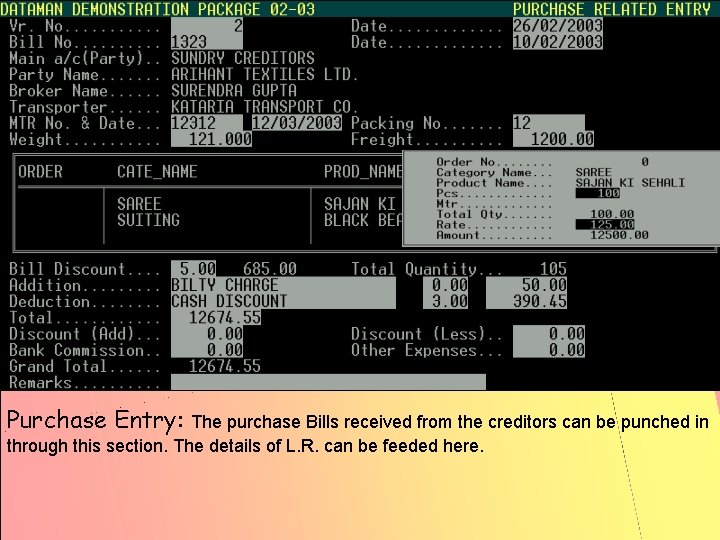Click the Total field 12674.55
The image size is (720, 540).
(x=216, y=318)
